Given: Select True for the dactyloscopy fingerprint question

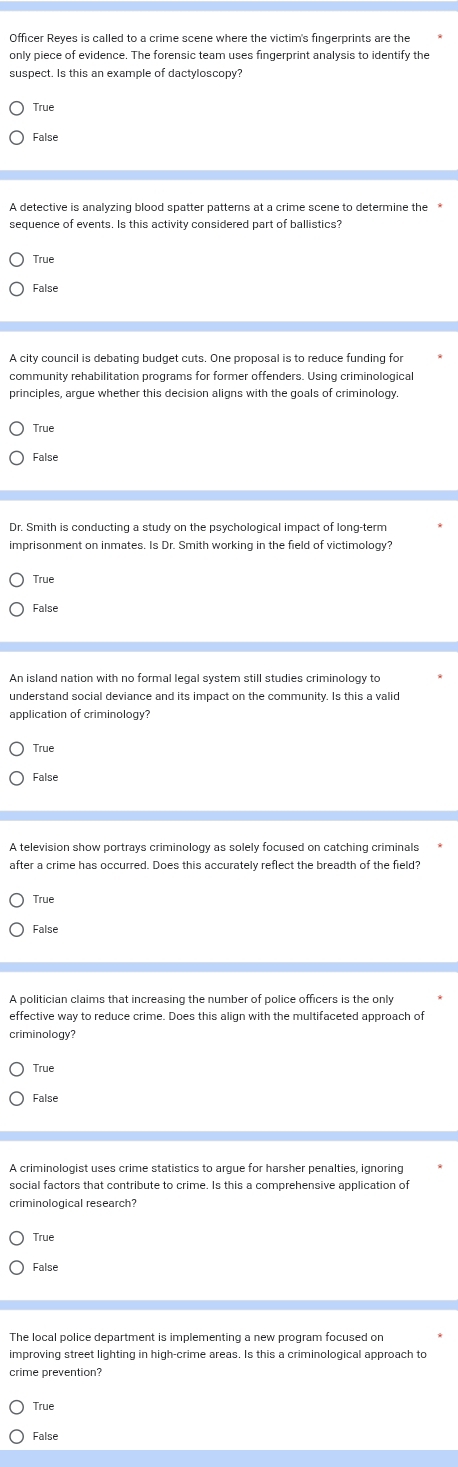Looking at the screenshot, I should [16, 107].
